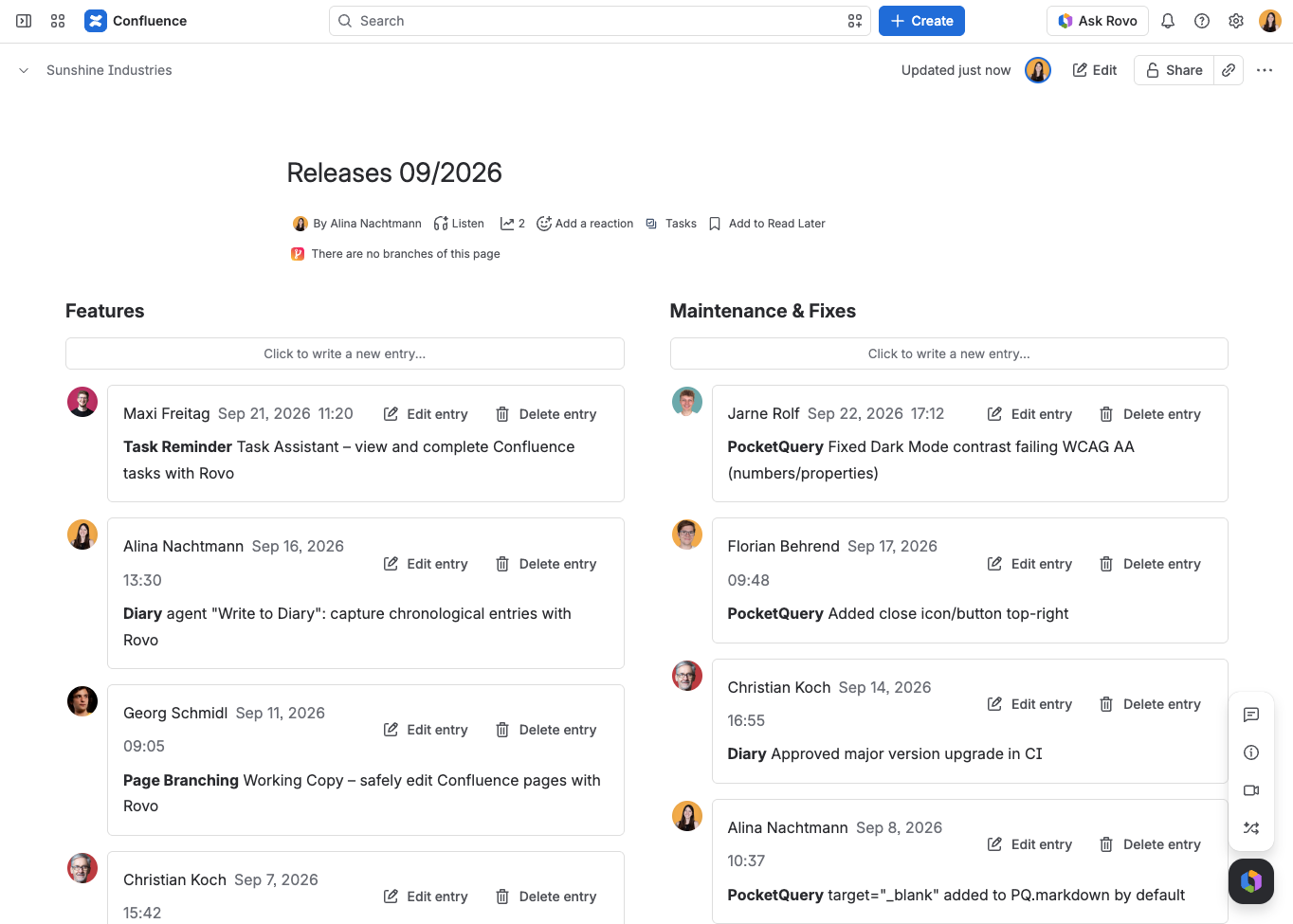Open the page analytics views icon

point(513,224)
